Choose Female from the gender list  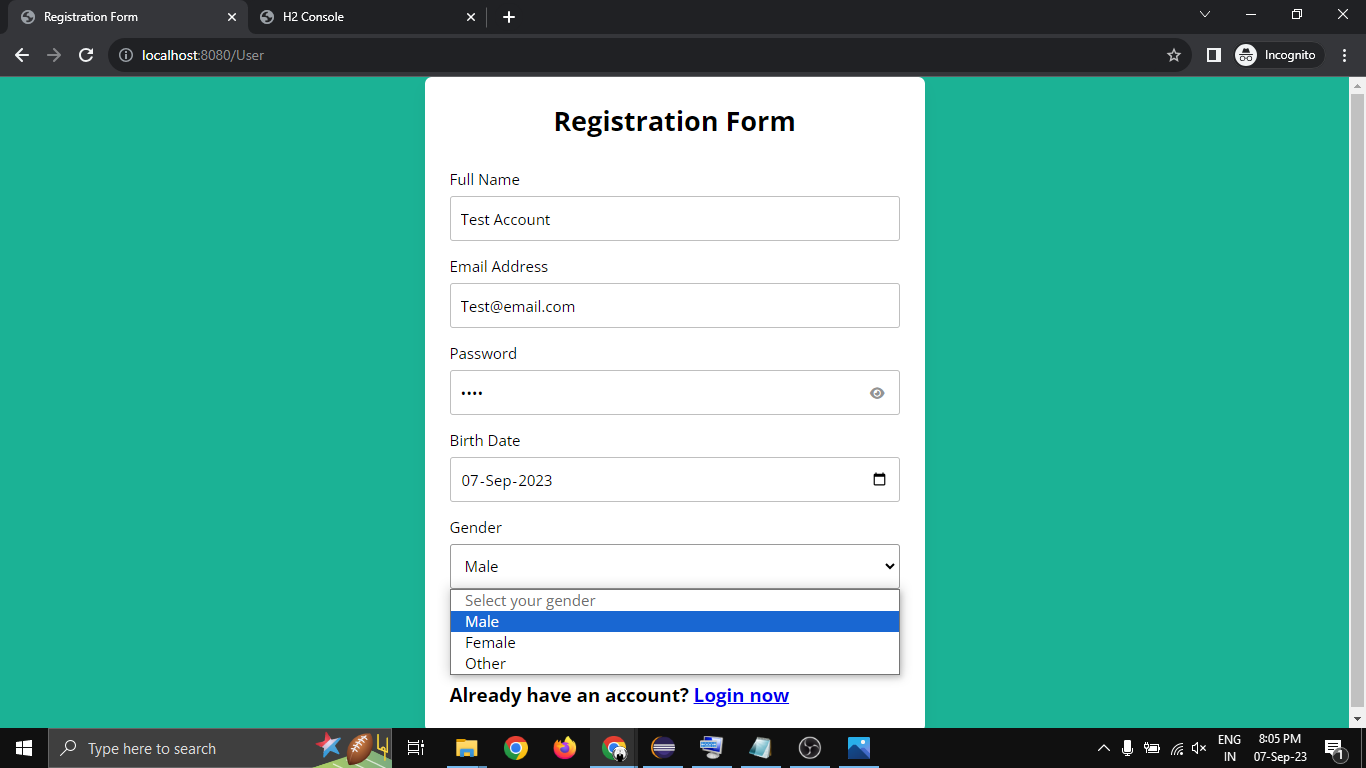(675, 643)
